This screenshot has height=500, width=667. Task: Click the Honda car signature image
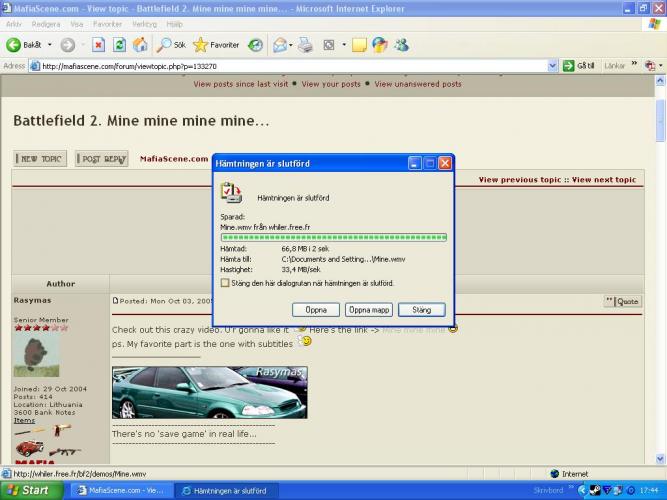(210, 393)
